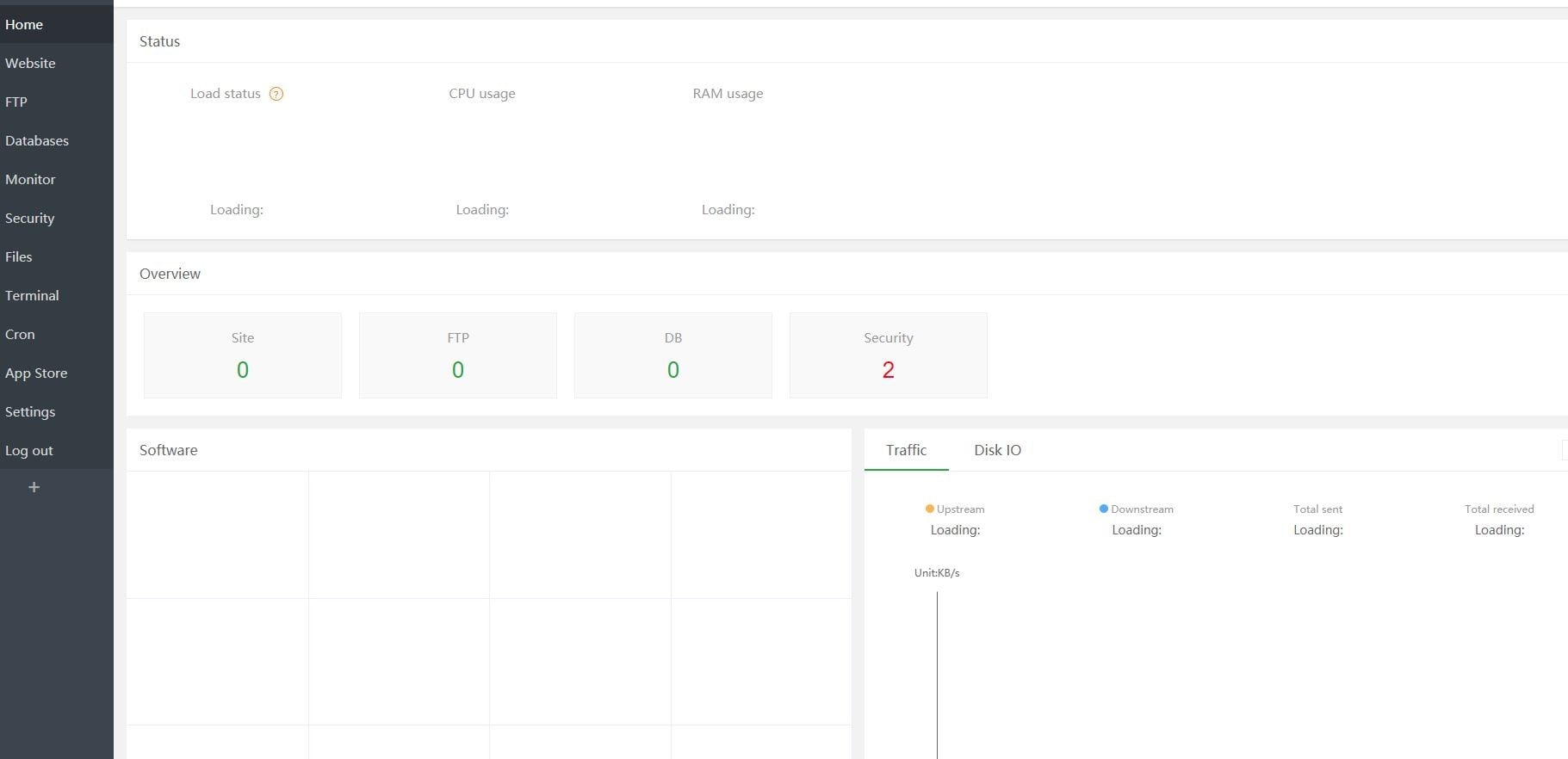
Task: Click Log out in the sidebar
Action: (29, 450)
